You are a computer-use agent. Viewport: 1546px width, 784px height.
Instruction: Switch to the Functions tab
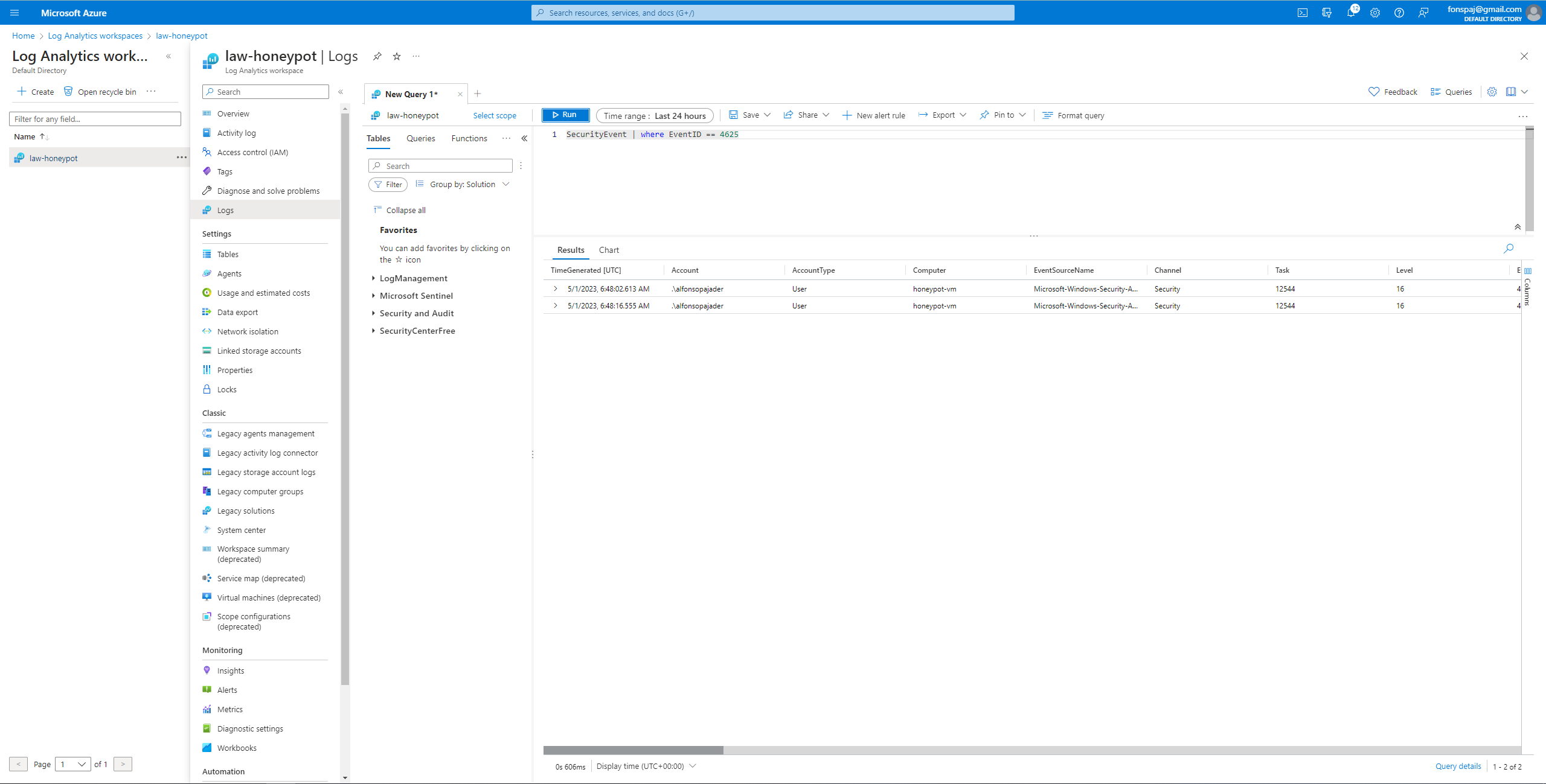469,138
